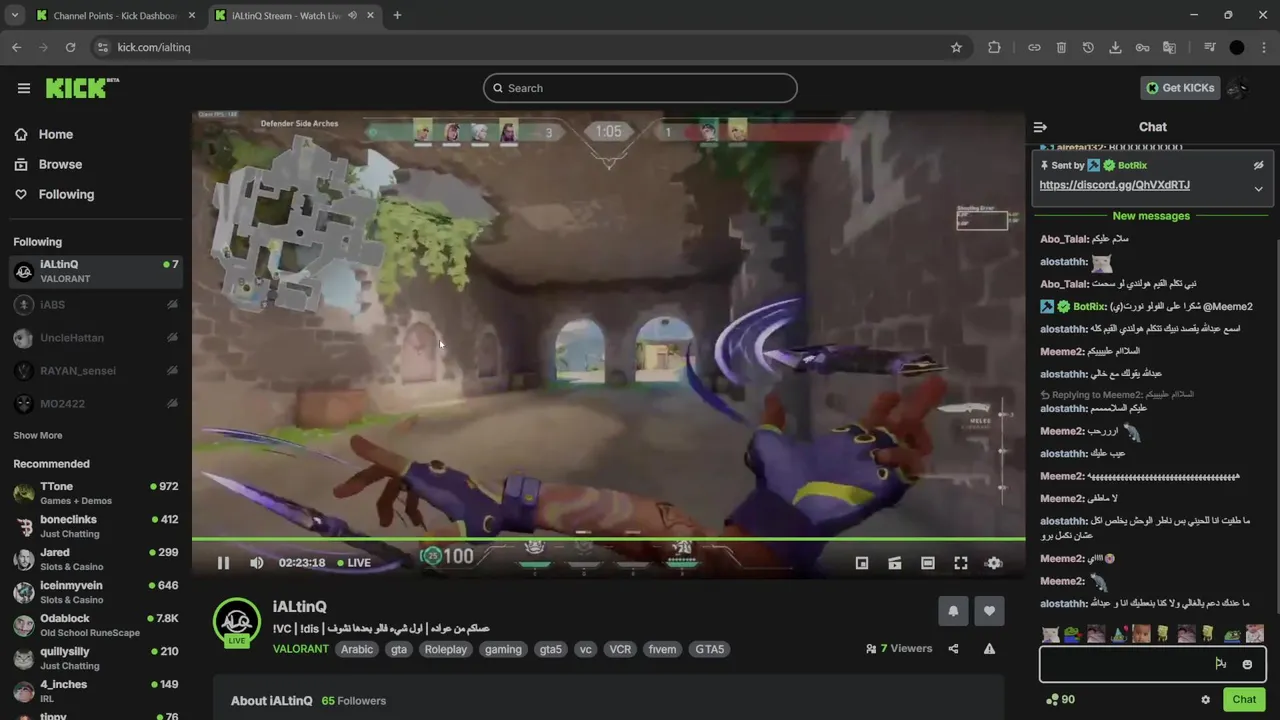Screen dimensions: 1280x720
Task: Open chat settings gear icon
Action: (1205, 700)
